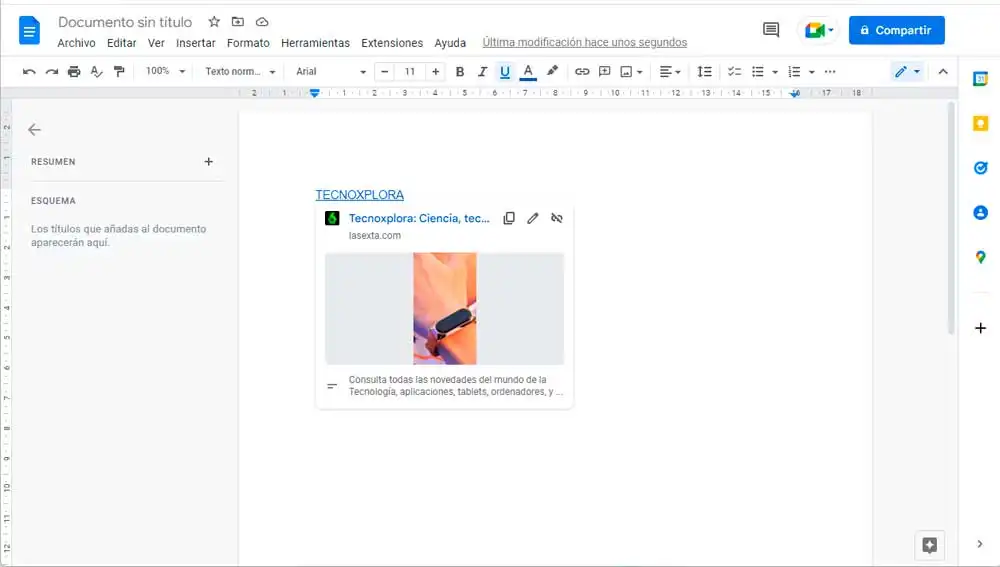
Task: Open Google Maps in the side panel
Action: 980,257
